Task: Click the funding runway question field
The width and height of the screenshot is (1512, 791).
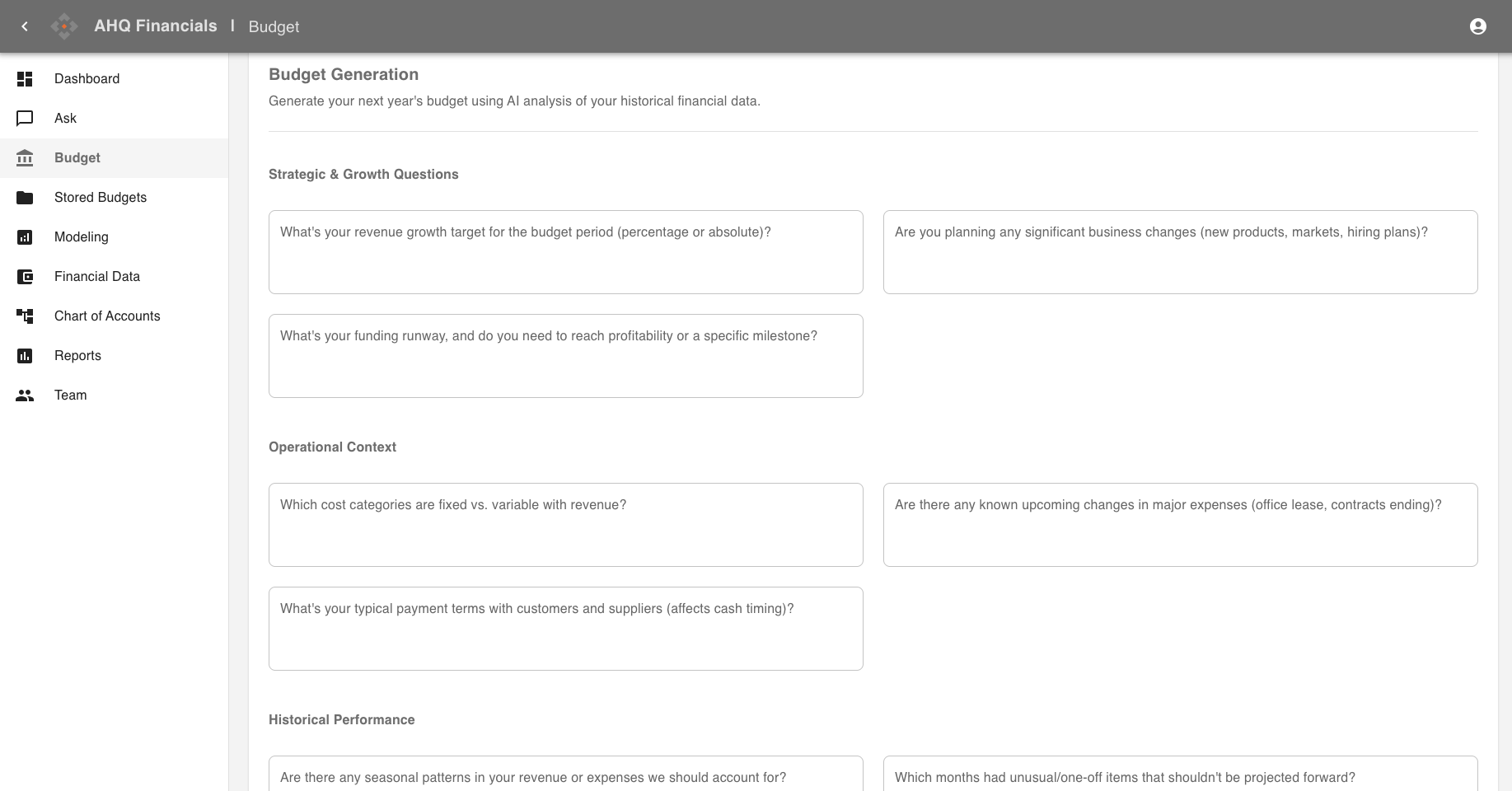Action: point(565,356)
